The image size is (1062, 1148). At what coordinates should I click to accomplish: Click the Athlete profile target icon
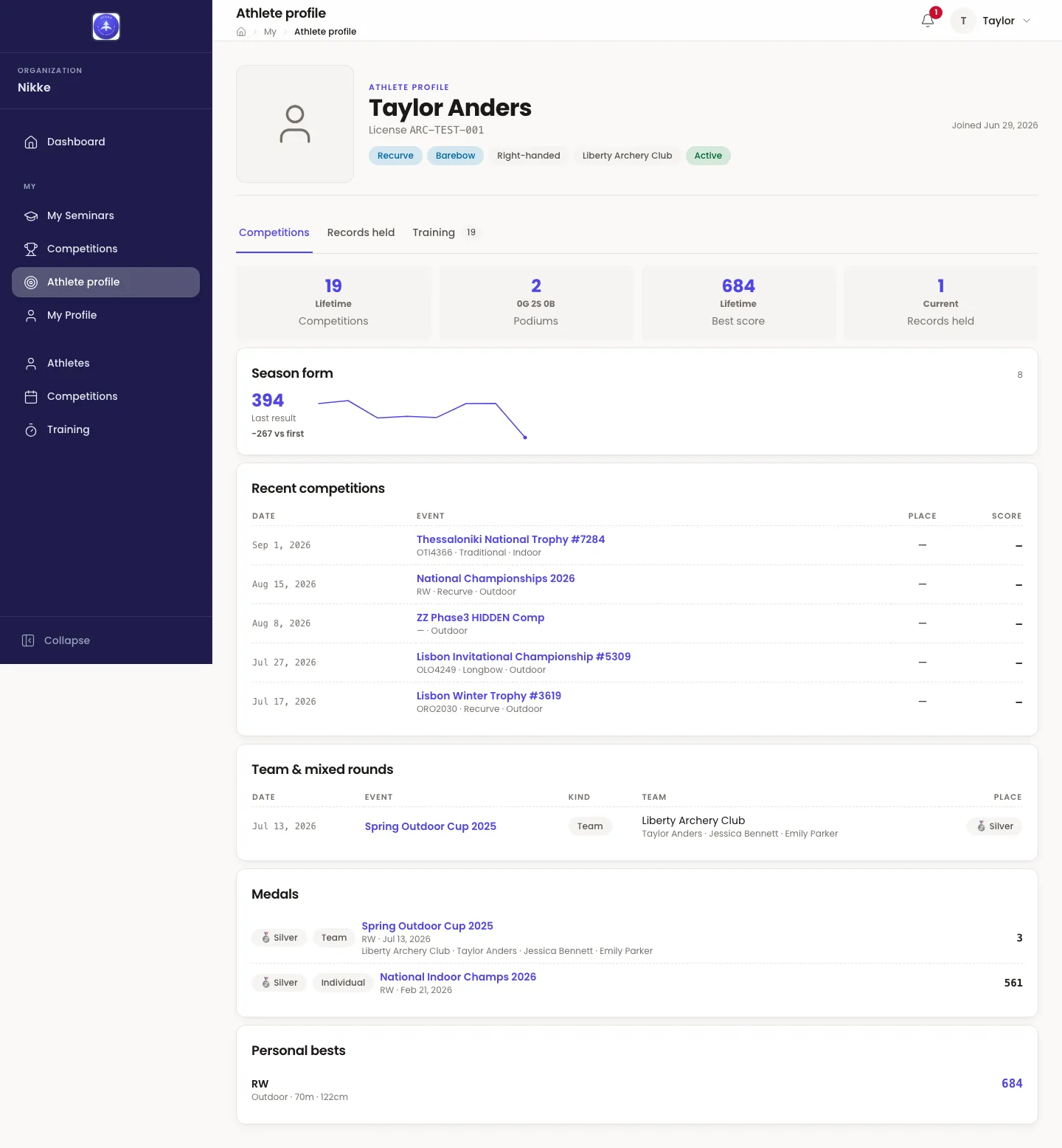pos(31,282)
